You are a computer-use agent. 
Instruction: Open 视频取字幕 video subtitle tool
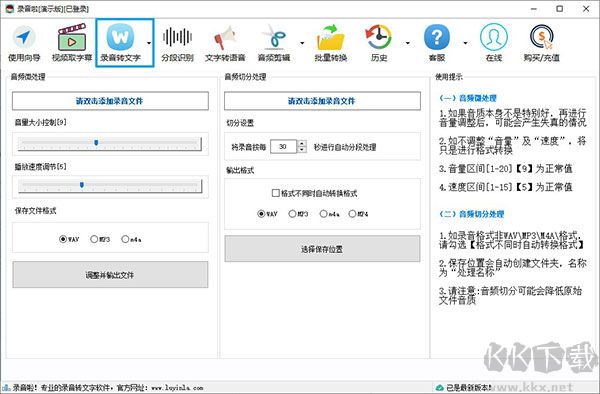tap(72, 43)
